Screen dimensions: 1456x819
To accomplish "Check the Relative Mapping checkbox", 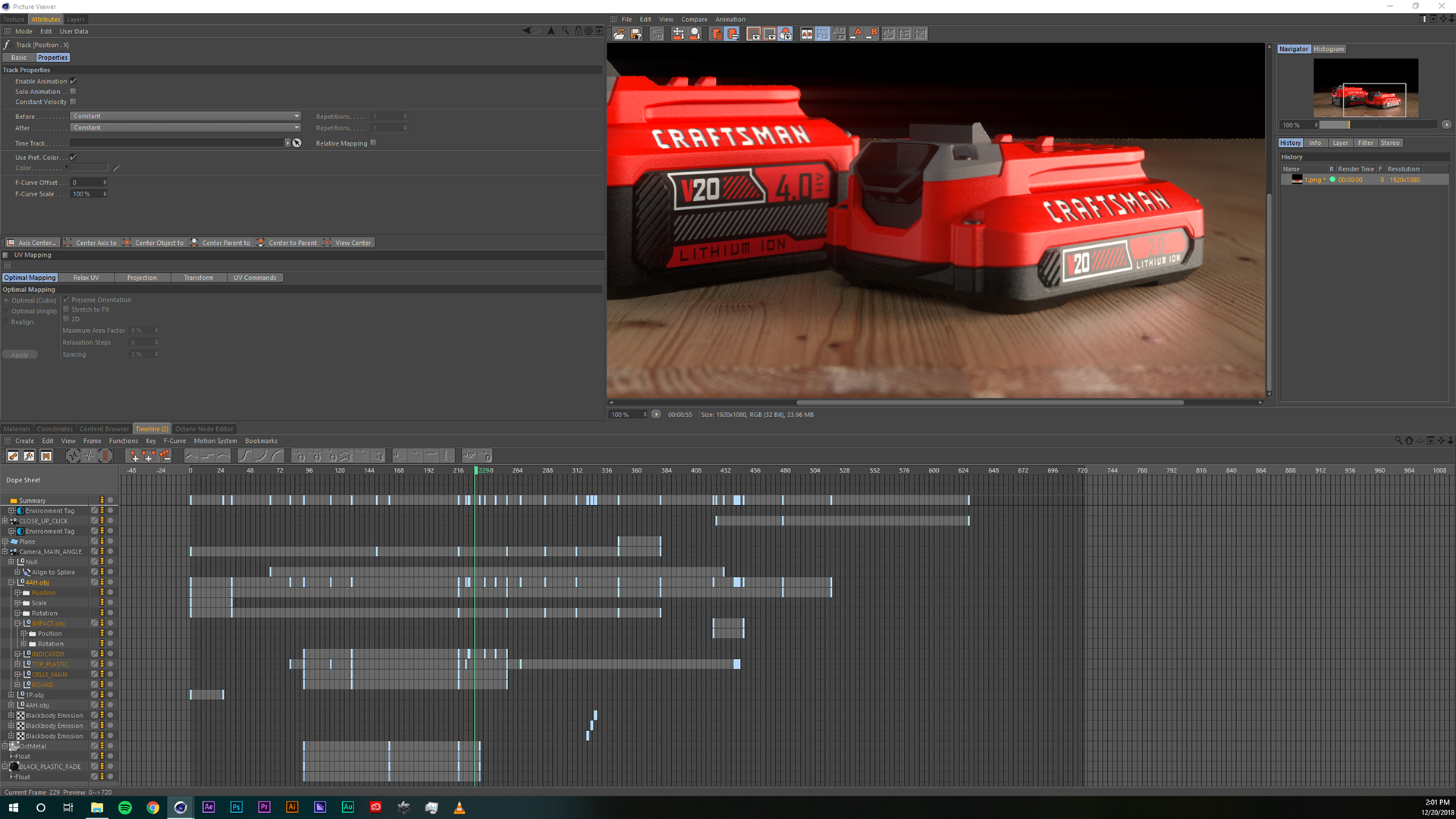I will pyautogui.click(x=373, y=143).
